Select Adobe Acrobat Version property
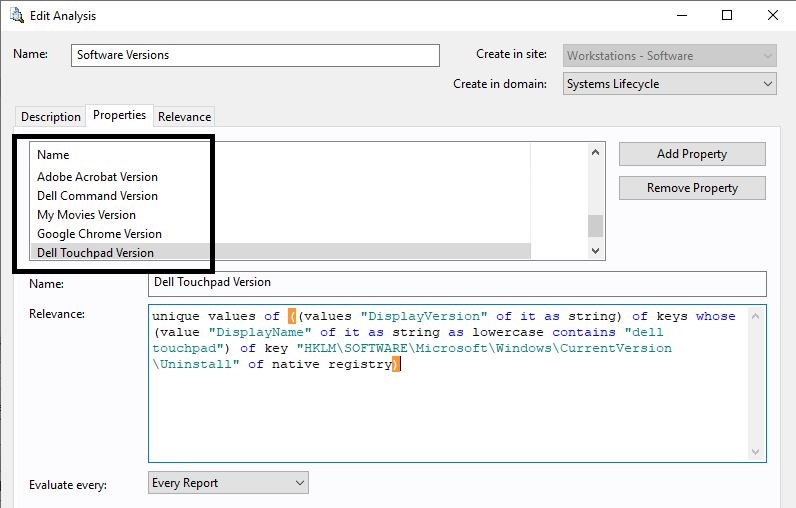Viewport: 796px width, 508px height. [x=97, y=177]
